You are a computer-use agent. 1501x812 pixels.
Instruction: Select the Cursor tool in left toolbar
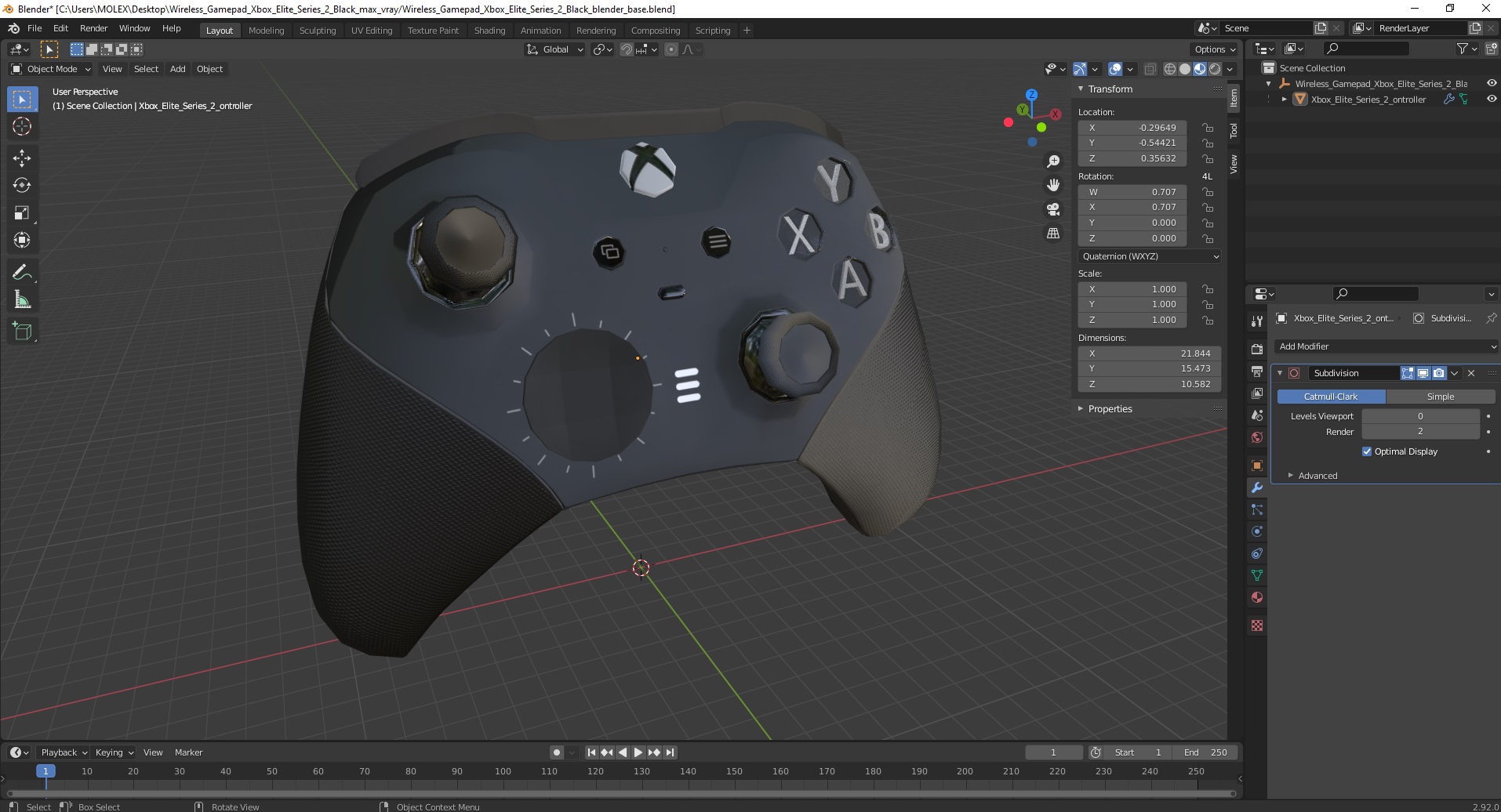[x=22, y=126]
